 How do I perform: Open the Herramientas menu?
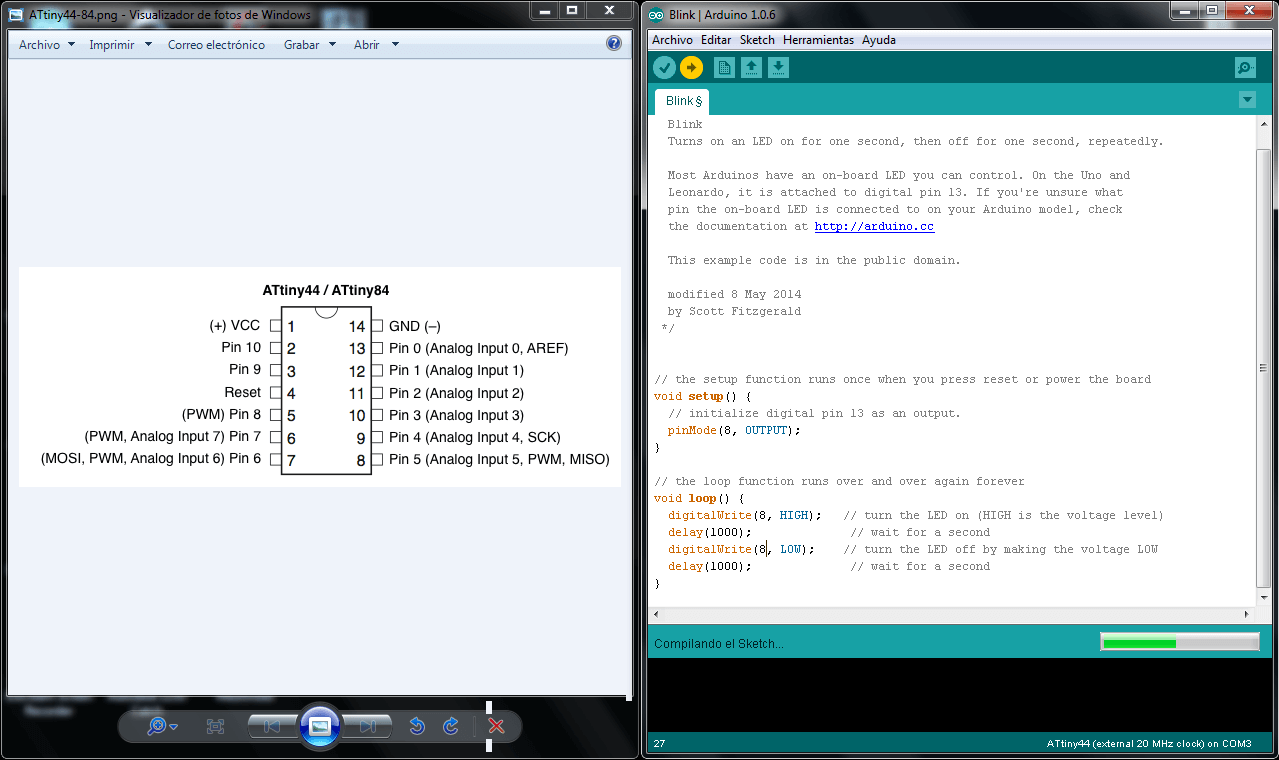point(818,40)
